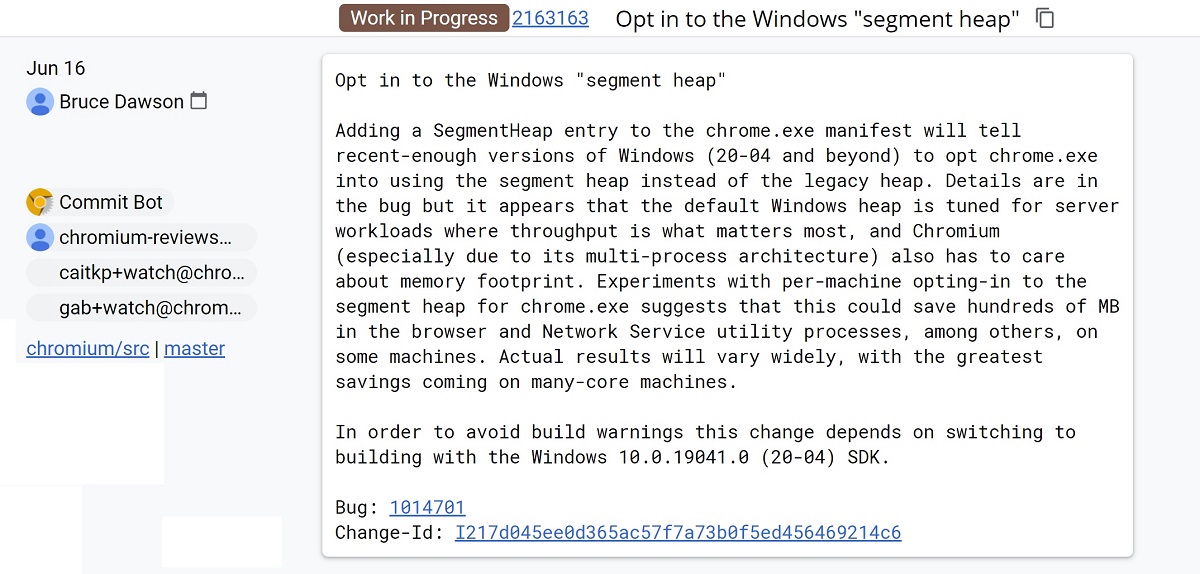This screenshot has width=1200, height=574.
Task: Copy the change subject with the clipboard icon
Action: pos(1045,18)
